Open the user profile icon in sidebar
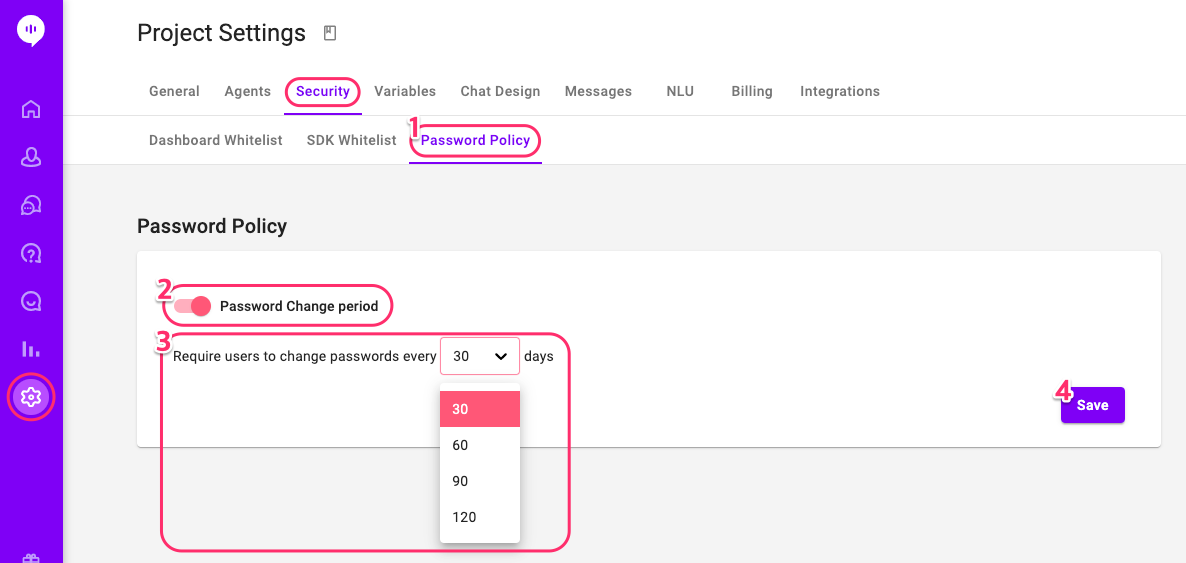The image size is (1186, 563). point(31,157)
